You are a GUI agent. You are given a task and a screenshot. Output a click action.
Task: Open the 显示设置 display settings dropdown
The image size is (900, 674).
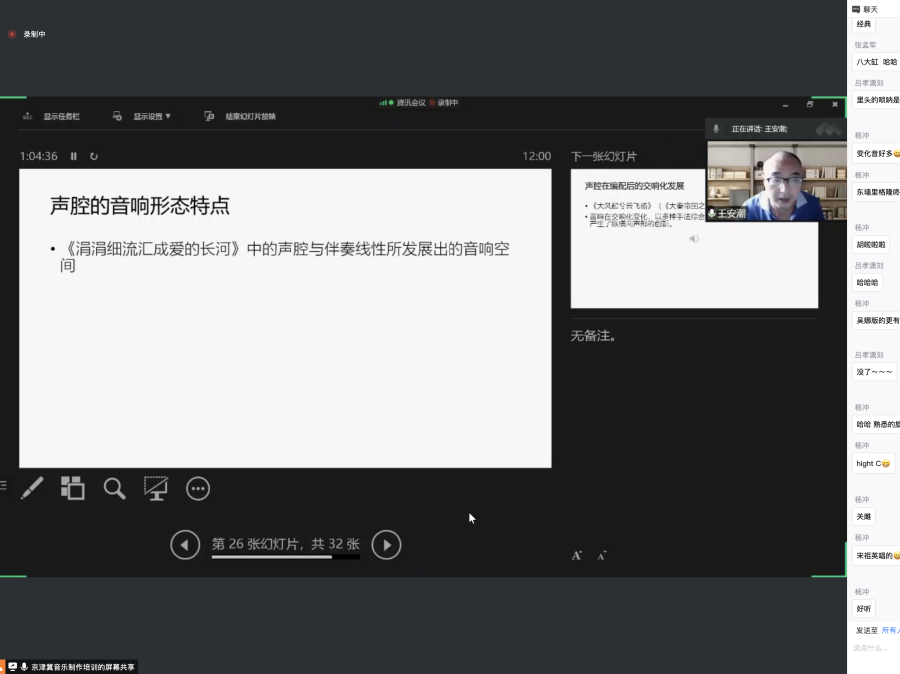point(142,117)
